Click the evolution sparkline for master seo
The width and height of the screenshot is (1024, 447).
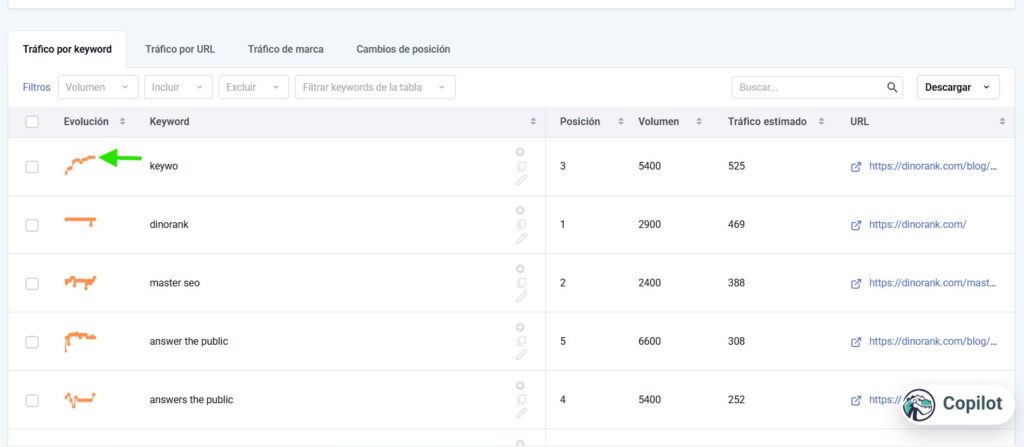point(80,282)
